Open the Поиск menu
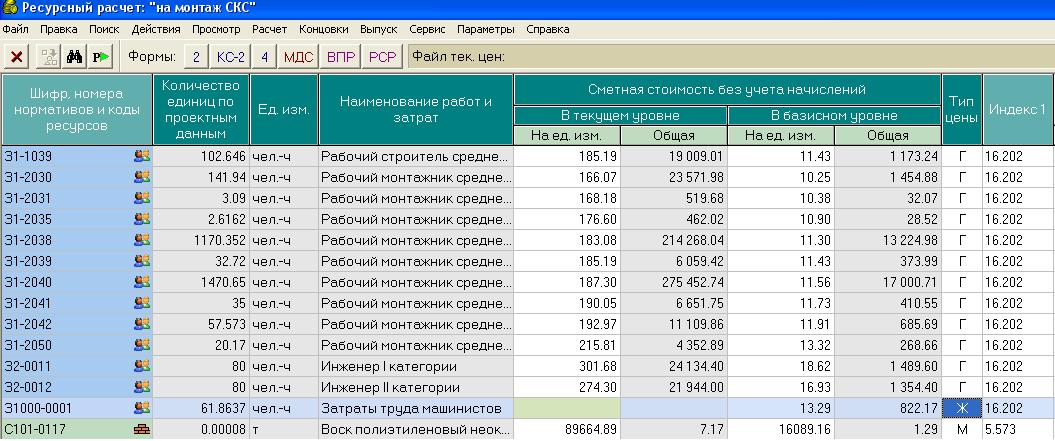The image size is (1055, 441). [x=104, y=30]
